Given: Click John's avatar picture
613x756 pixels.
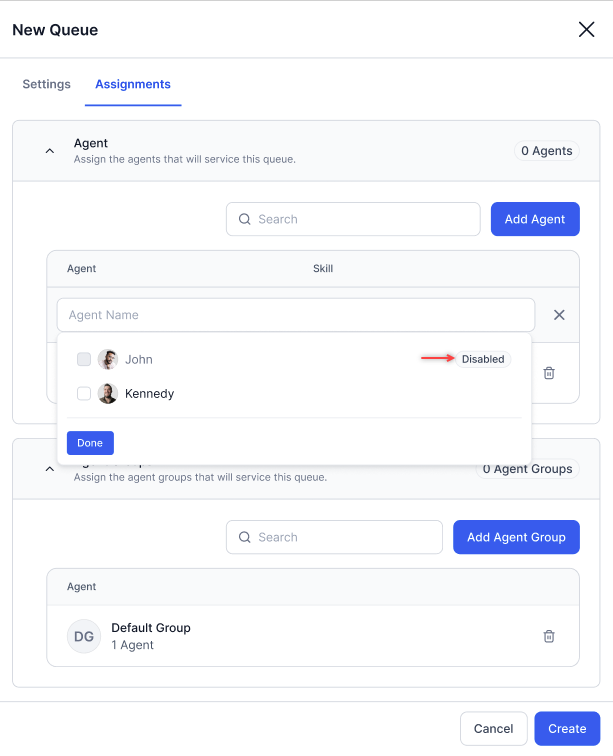Looking at the screenshot, I should (108, 359).
